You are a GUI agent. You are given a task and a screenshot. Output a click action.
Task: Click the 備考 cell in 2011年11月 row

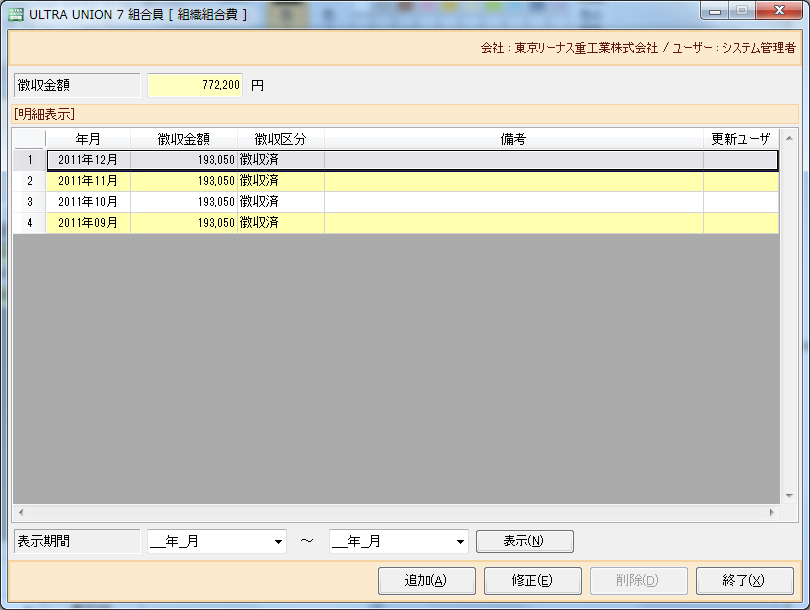point(513,181)
